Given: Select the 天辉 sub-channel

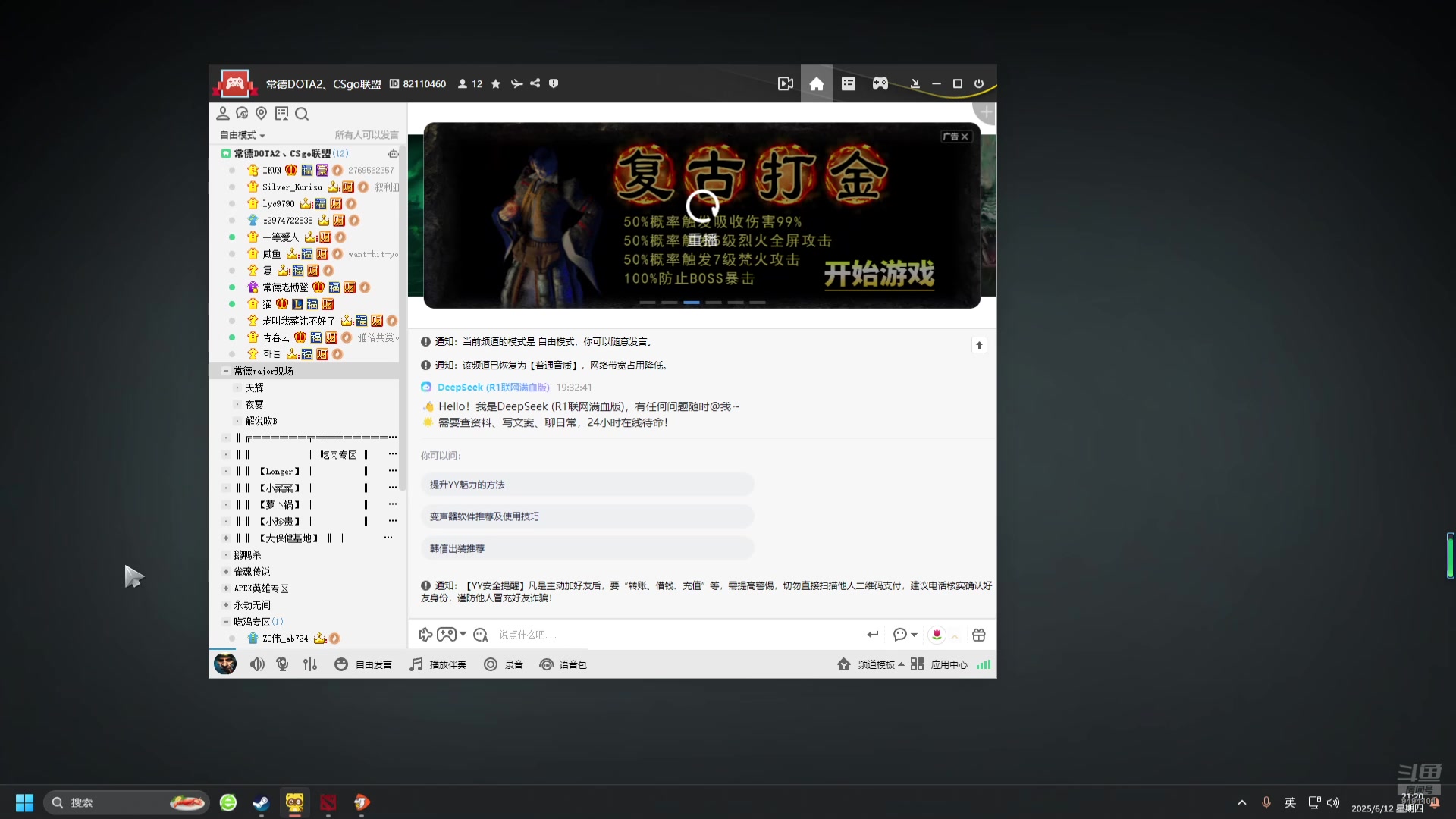Looking at the screenshot, I should pyautogui.click(x=254, y=388).
